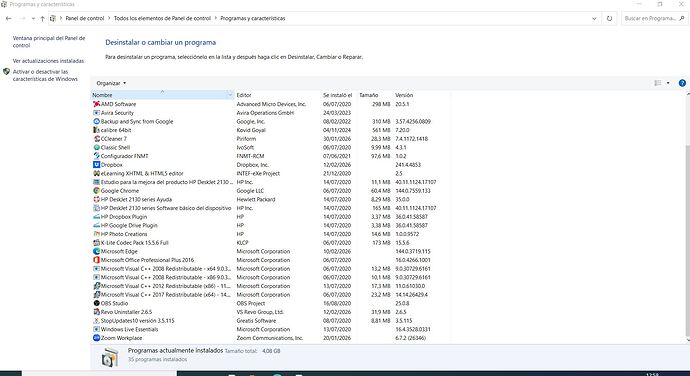This screenshot has height=376, width=690.
Task: Go back with the left arrow
Action: tap(8, 18)
